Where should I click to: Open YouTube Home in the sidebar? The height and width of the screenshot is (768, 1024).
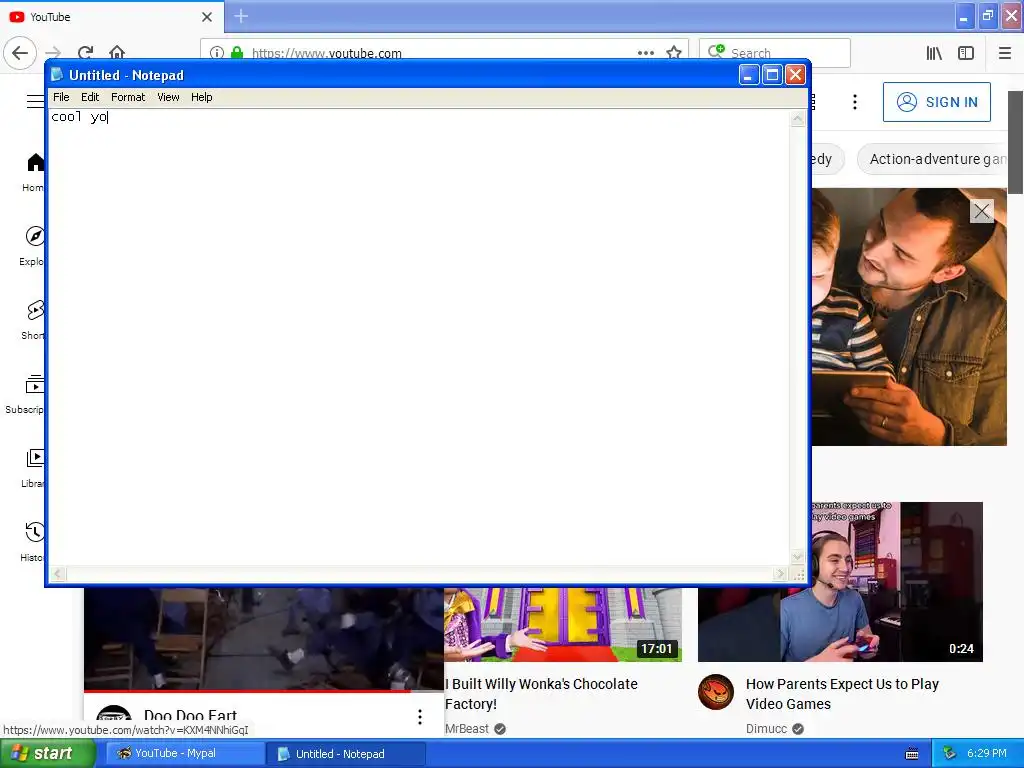(x=33, y=172)
